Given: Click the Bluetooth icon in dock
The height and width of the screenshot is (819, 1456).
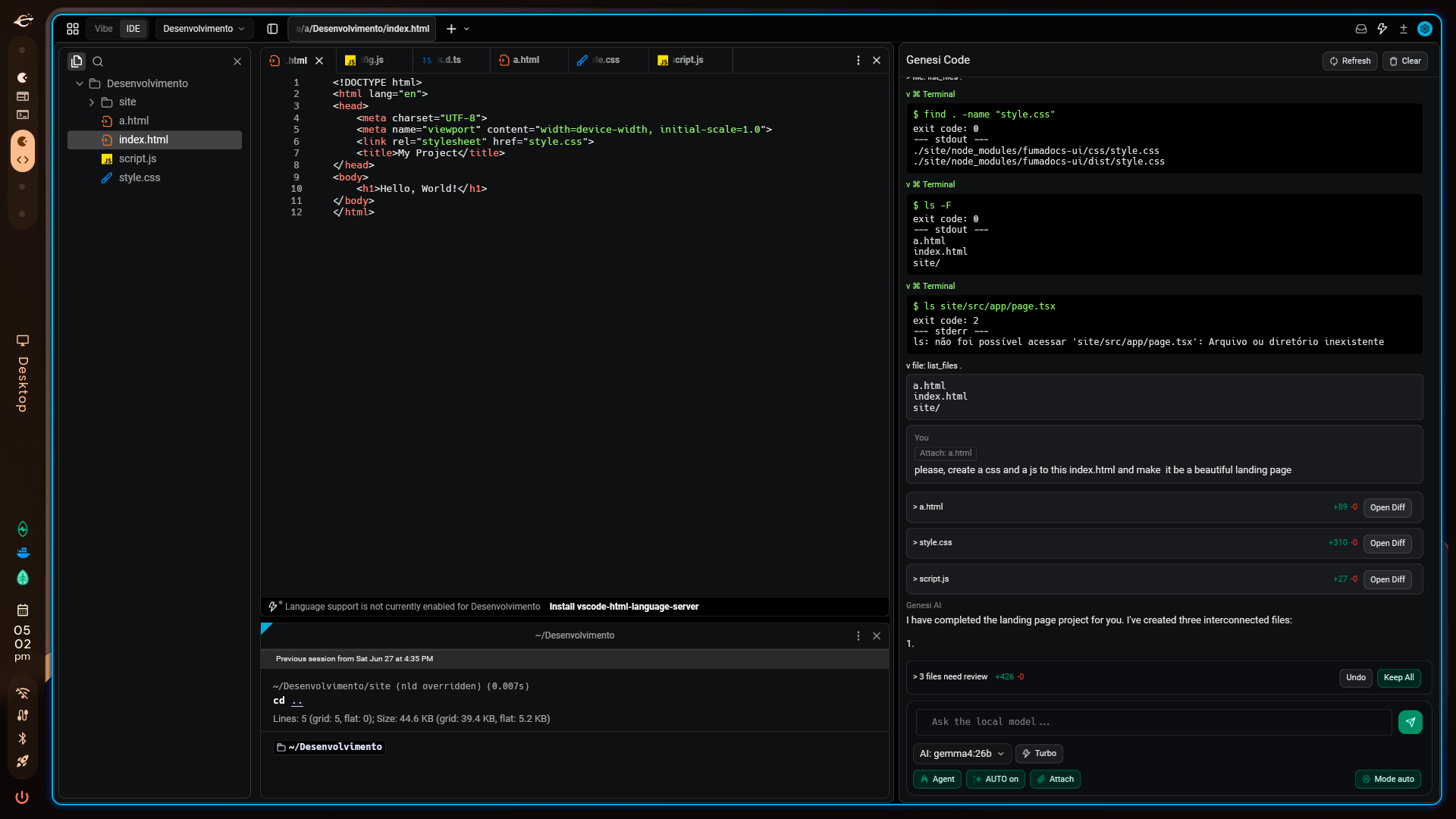Looking at the screenshot, I should 23,739.
